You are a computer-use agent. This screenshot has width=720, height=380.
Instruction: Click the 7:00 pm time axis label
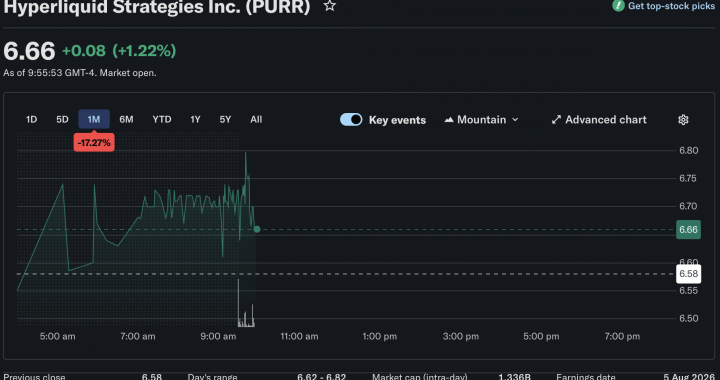click(622, 336)
